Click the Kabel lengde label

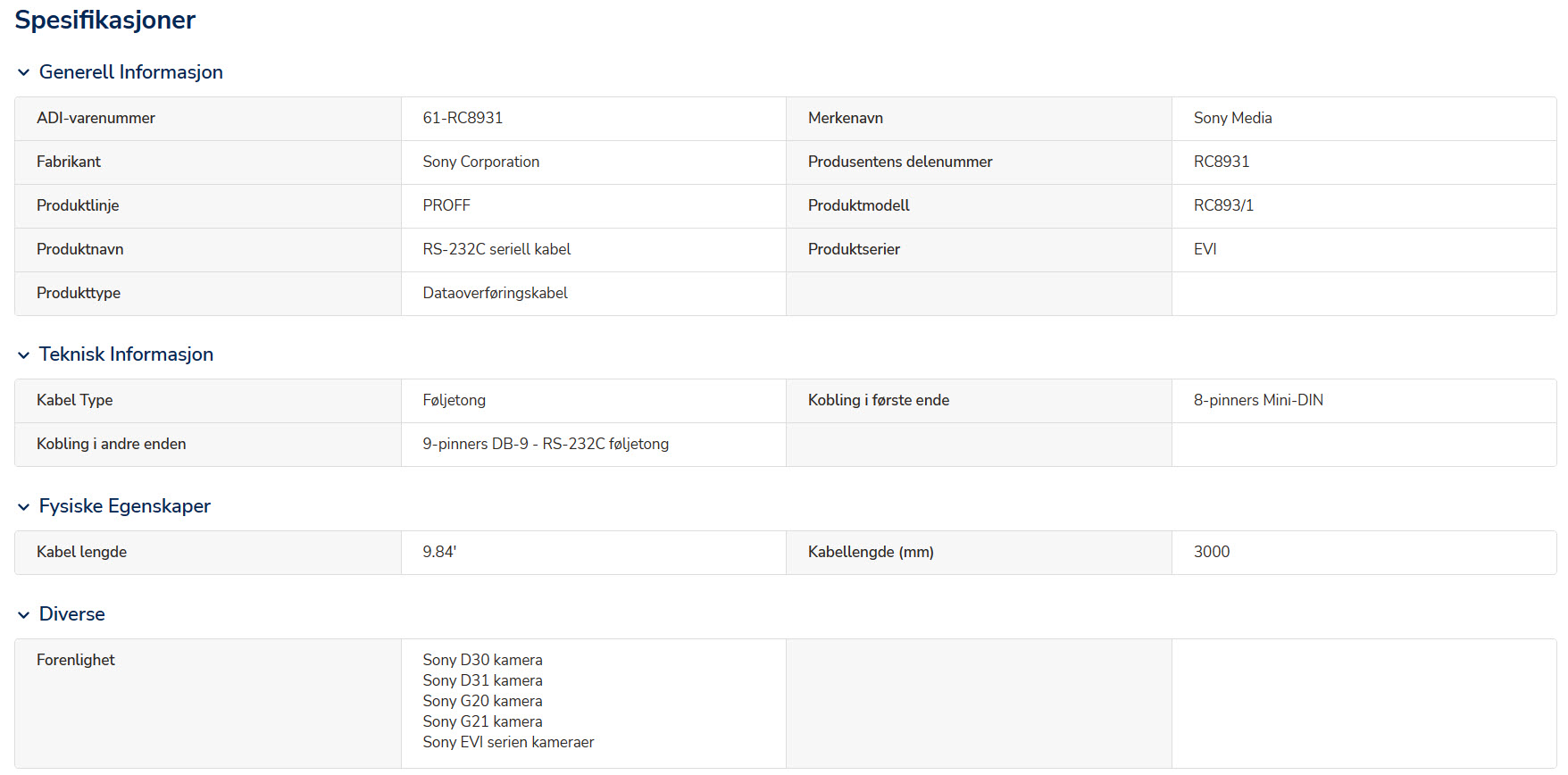pos(81,552)
